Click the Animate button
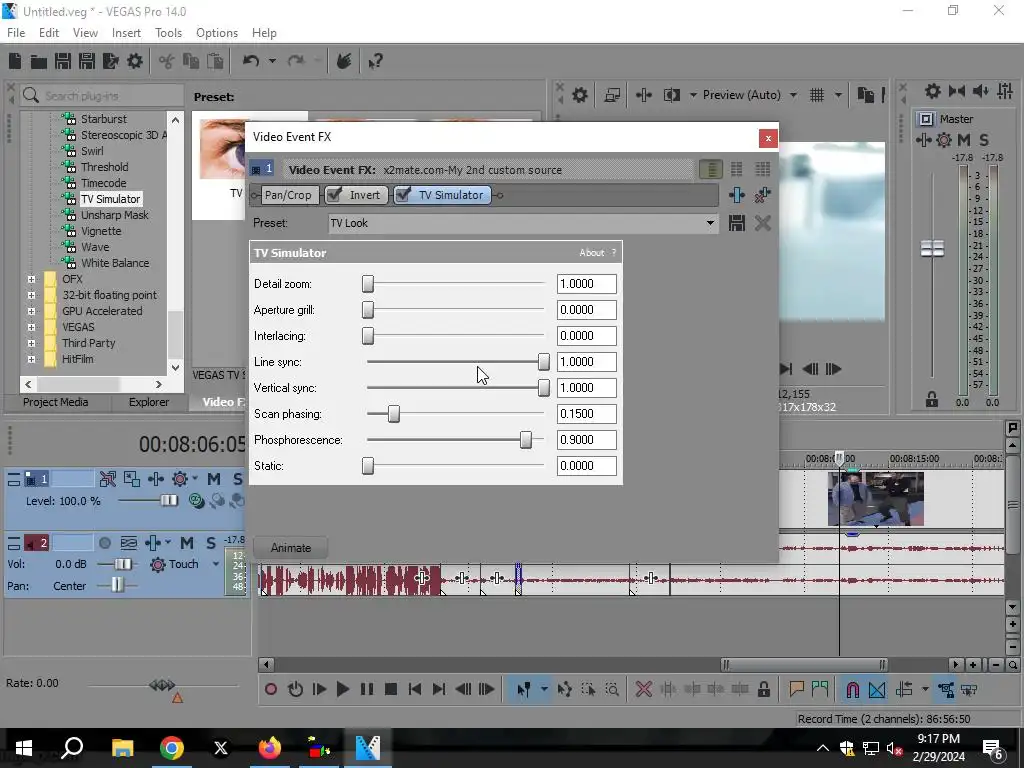Viewport: 1024px width, 768px height. pyautogui.click(x=291, y=548)
